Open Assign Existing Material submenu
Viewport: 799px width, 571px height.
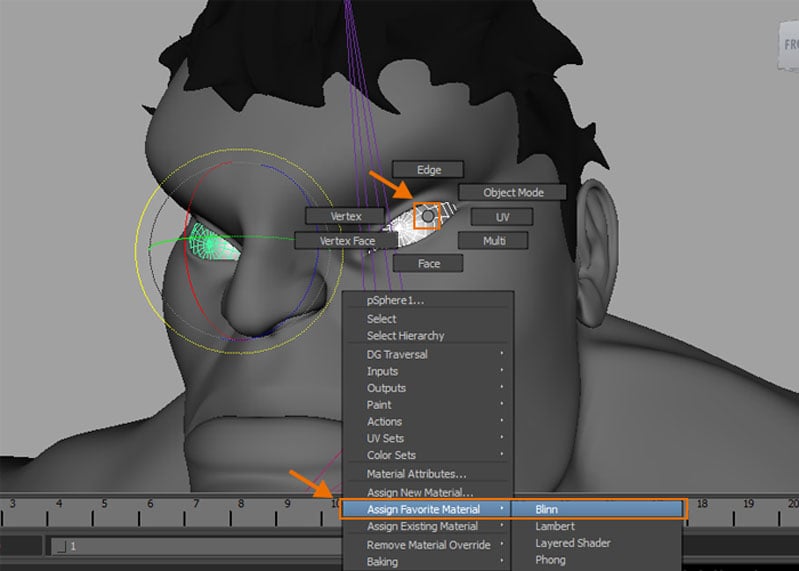point(428,526)
